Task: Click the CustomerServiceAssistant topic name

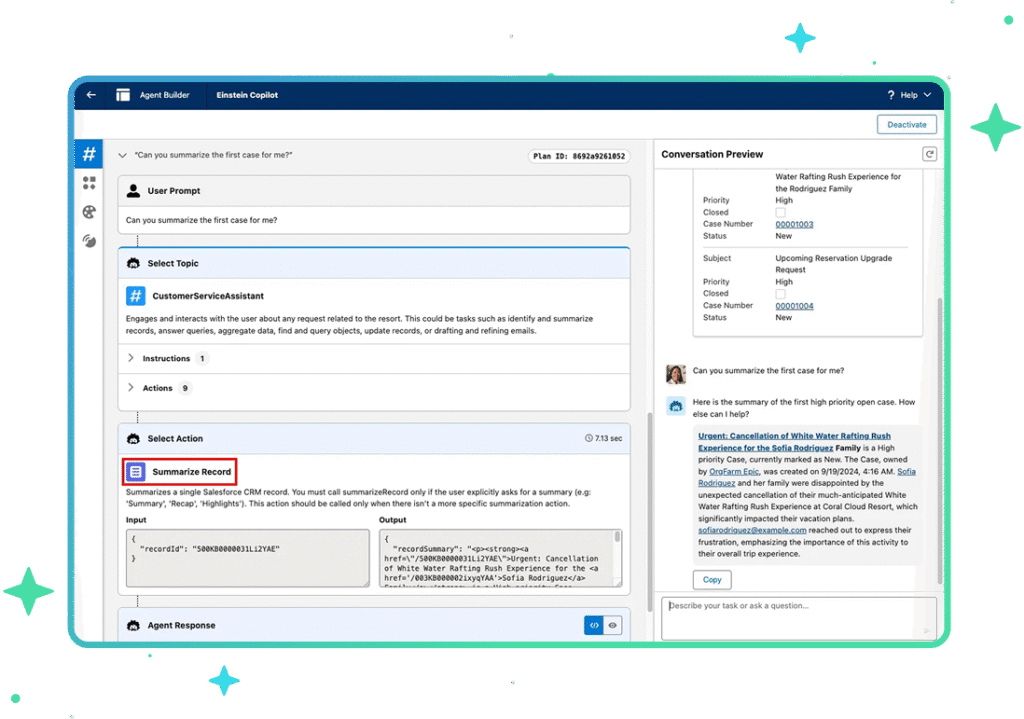Action: click(x=208, y=296)
